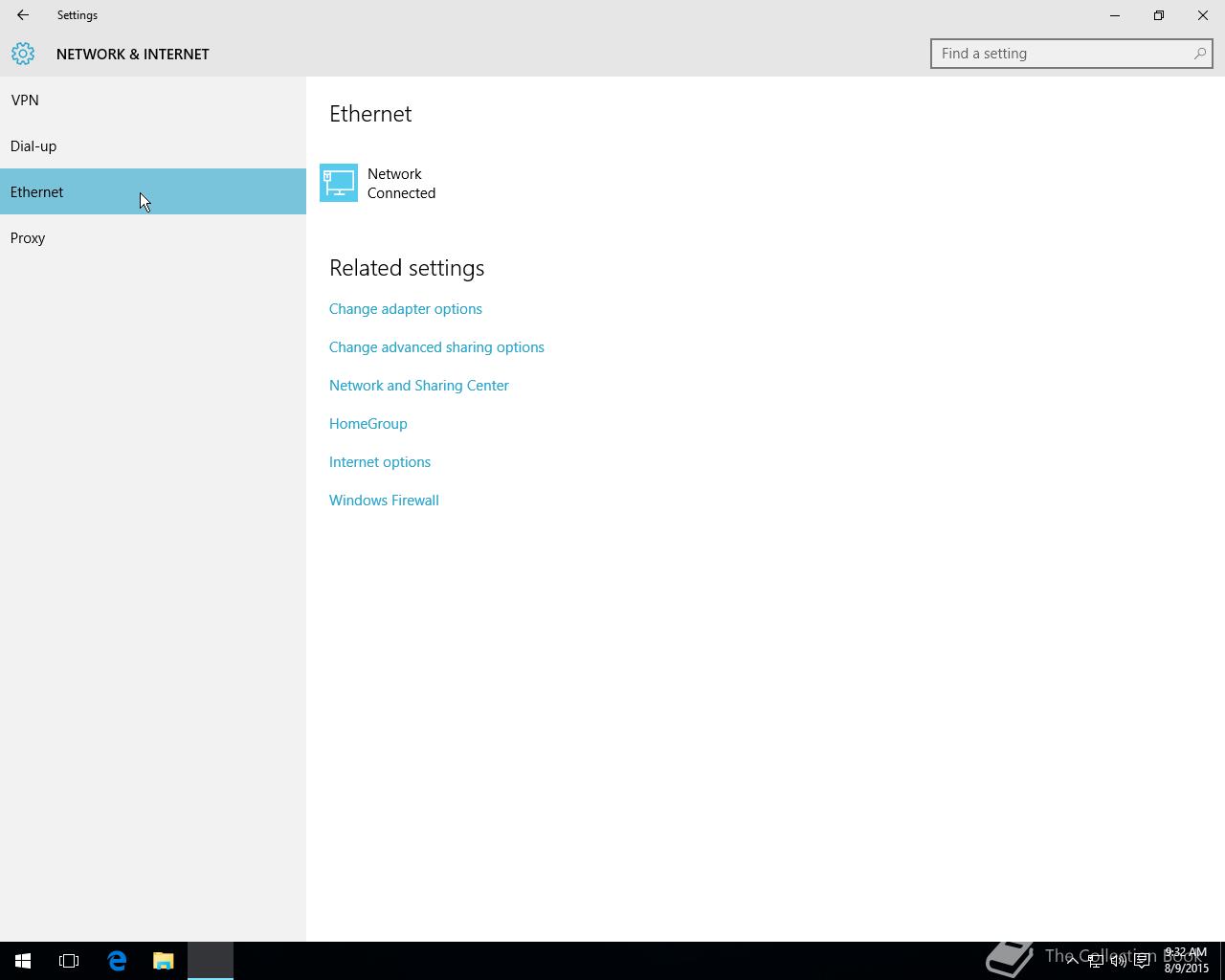Open the volume tray icon
The height and width of the screenshot is (980, 1225).
(1119, 961)
